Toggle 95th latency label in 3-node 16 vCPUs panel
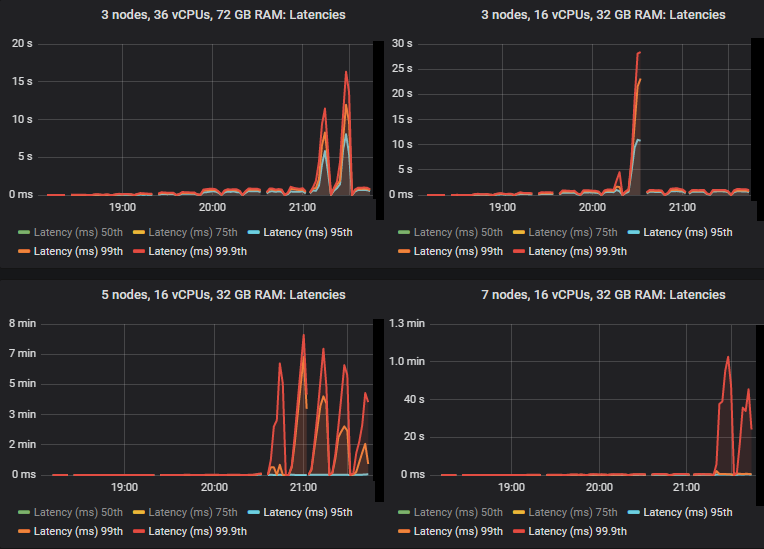 (687, 232)
